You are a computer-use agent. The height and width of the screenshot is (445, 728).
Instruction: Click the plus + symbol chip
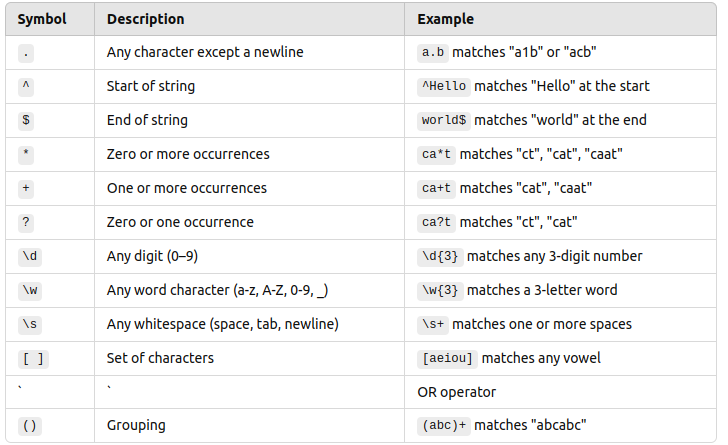pos(26,188)
